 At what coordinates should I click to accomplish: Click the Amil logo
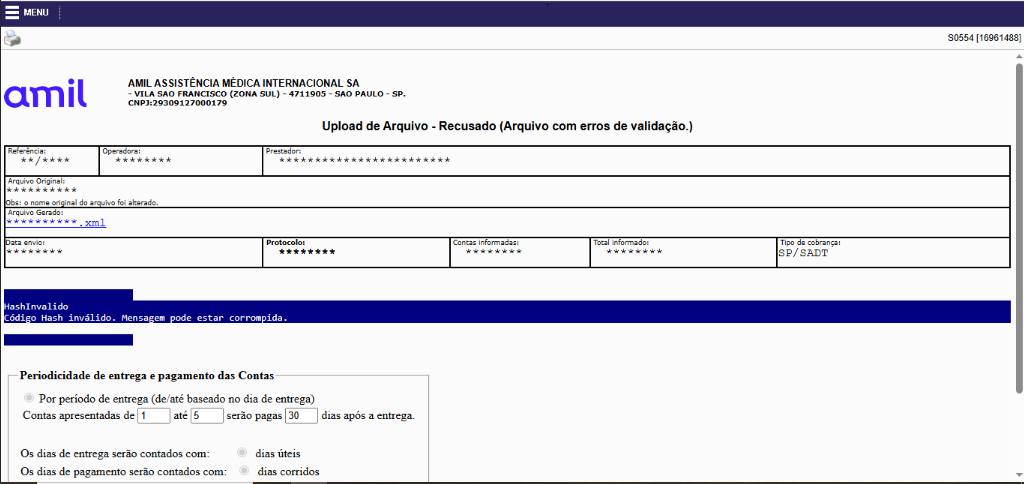[45, 93]
